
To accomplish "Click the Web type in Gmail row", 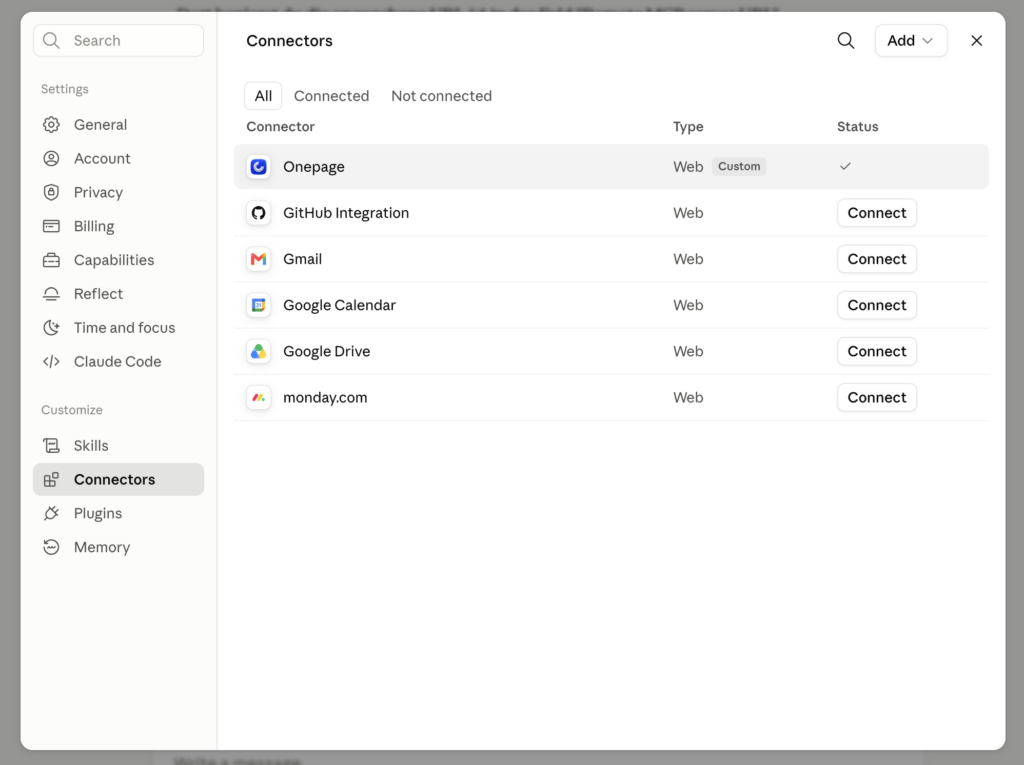I will coord(688,259).
